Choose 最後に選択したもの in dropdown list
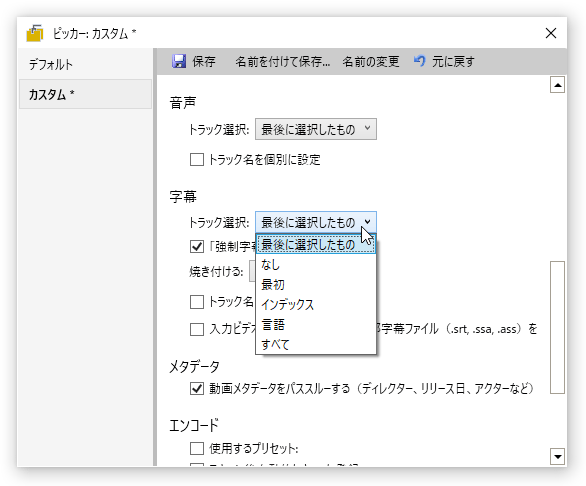This screenshot has height=486, width=586. [x=316, y=244]
